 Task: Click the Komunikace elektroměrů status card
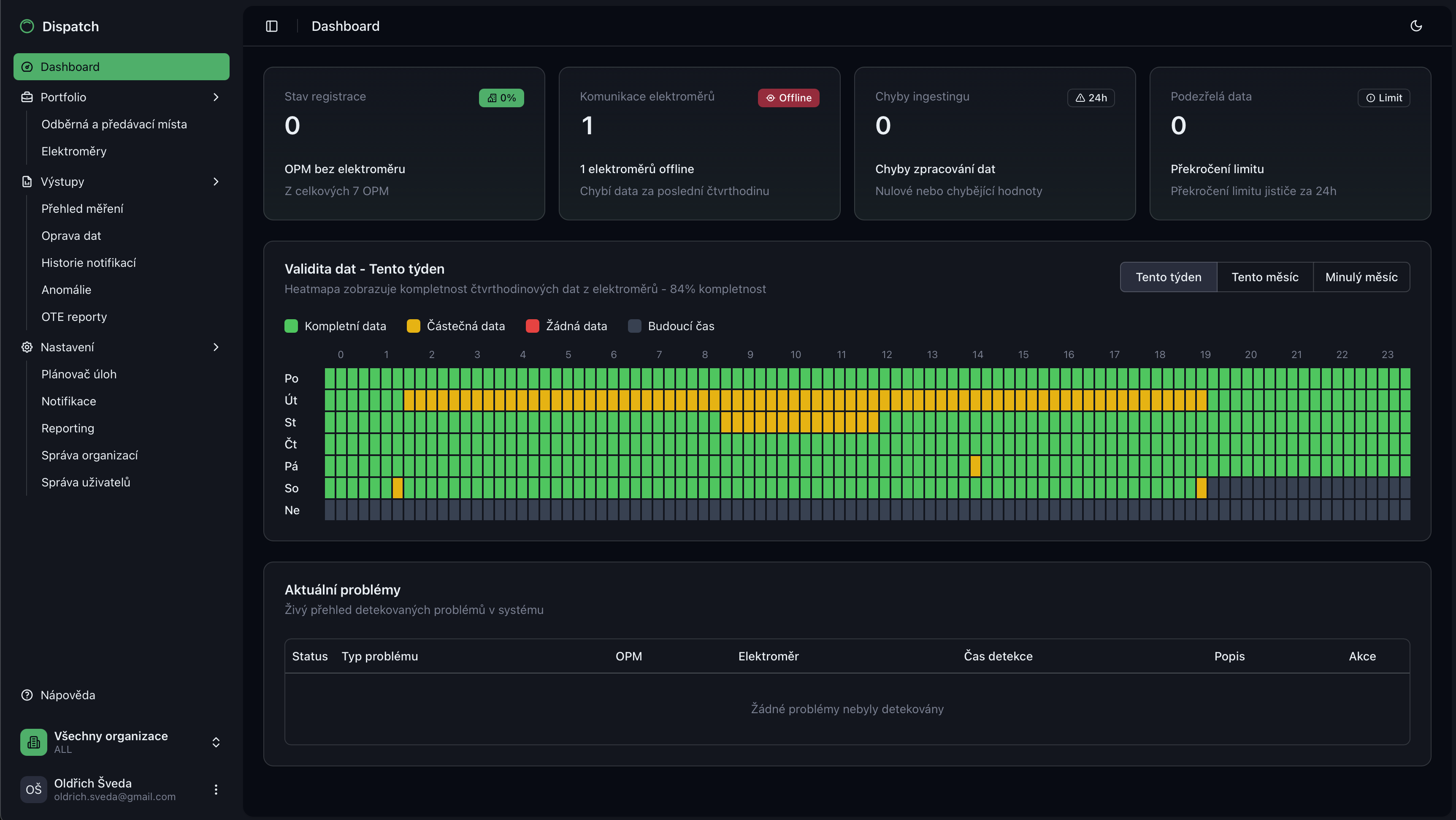699,144
